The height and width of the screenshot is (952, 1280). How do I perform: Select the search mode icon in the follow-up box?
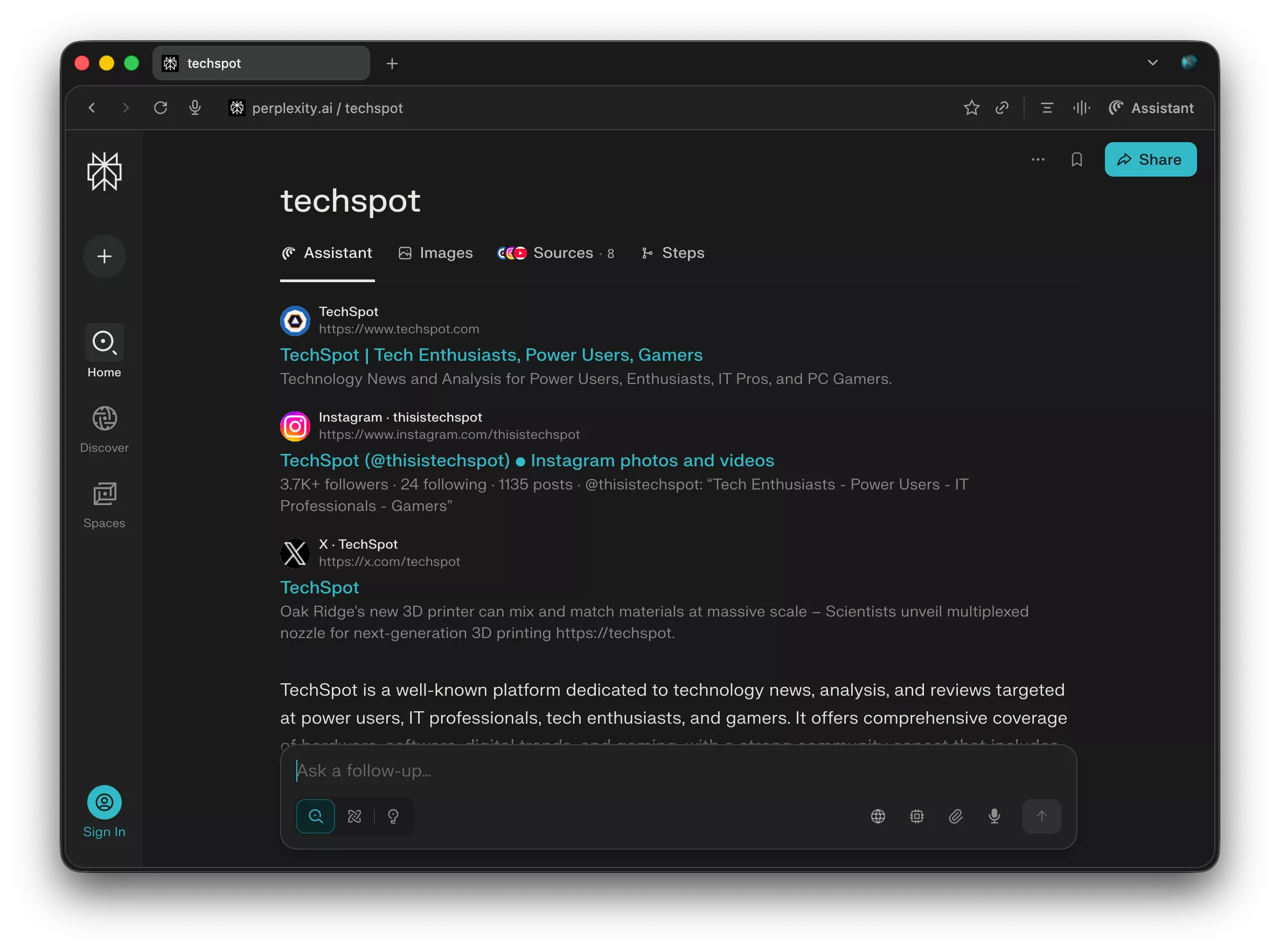(315, 816)
